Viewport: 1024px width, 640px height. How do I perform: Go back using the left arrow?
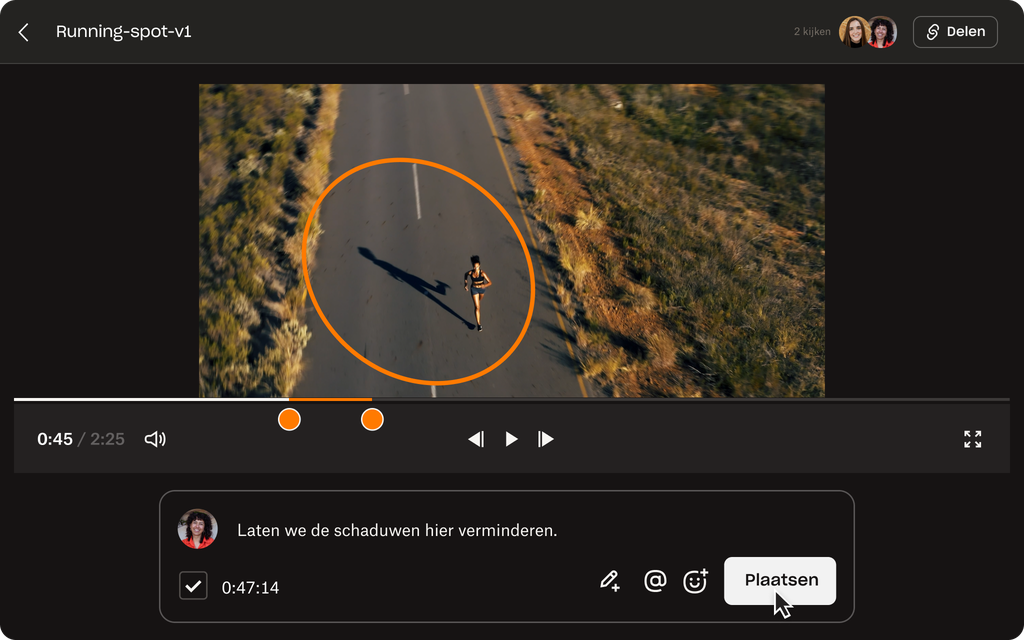pyautogui.click(x=24, y=31)
